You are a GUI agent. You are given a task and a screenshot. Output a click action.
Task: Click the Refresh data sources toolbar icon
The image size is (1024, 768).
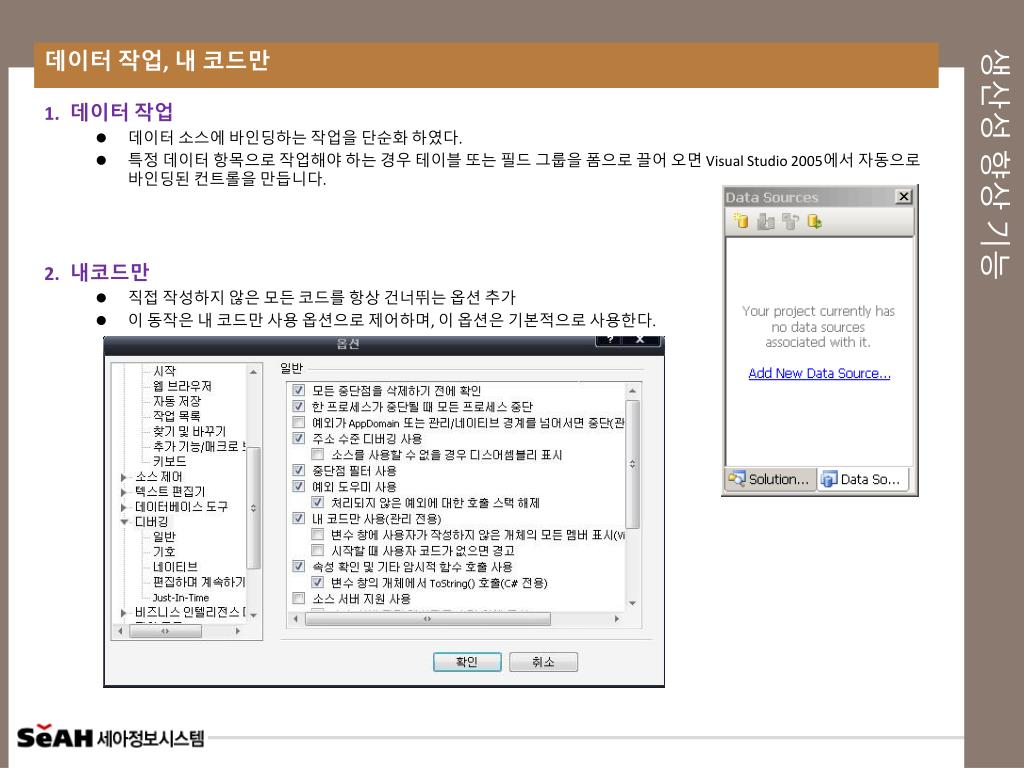pos(814,221)
